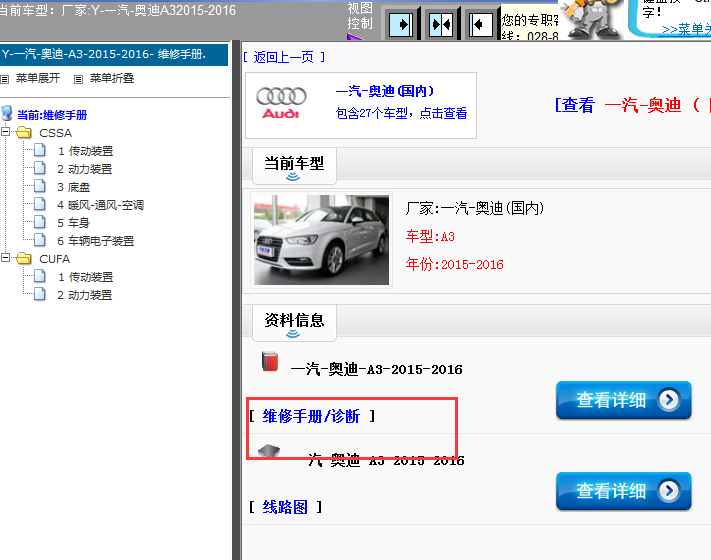Screen dimensions: 711x560
Task: Click the vertical splitter between panels
Action: coord(236,299)
